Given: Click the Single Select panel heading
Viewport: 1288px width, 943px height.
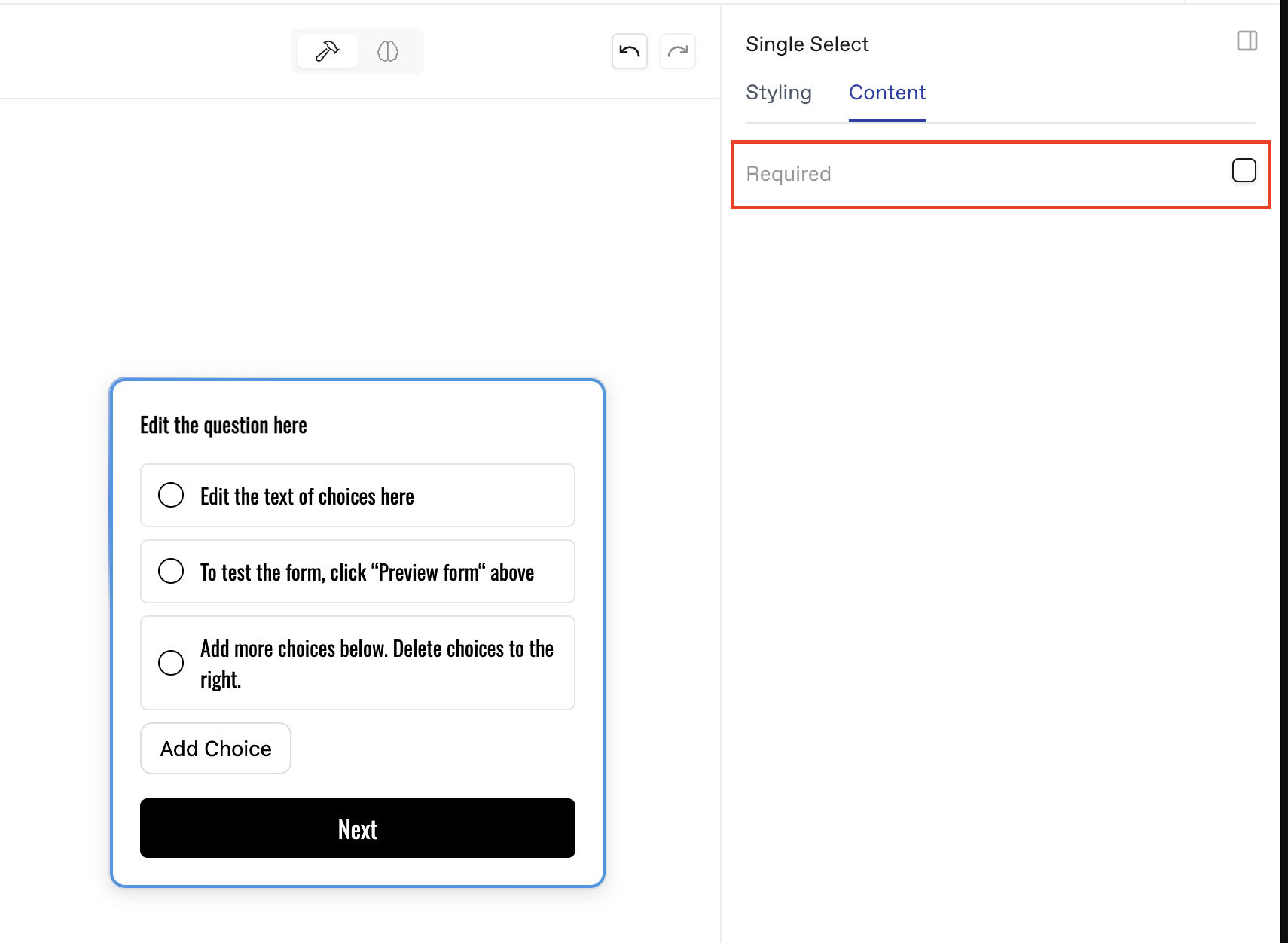Looking at the screenshot, I should point(807,44).
